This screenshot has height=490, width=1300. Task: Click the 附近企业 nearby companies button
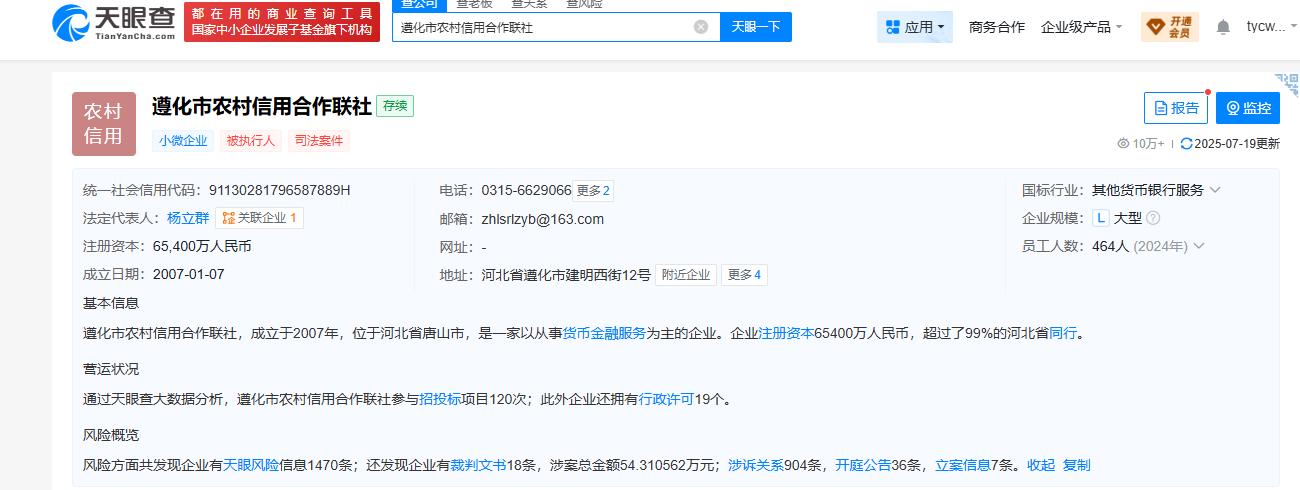686,275
